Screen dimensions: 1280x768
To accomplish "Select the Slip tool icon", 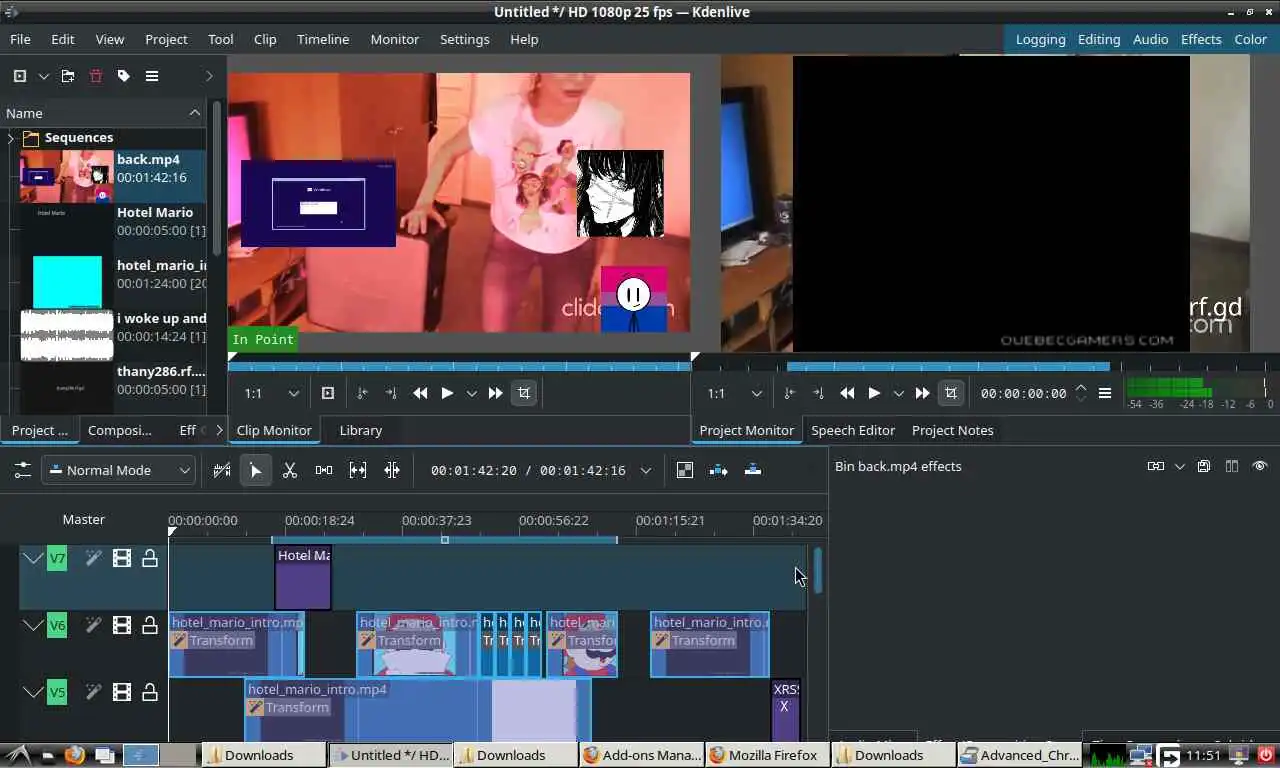I will click(358, 470).
